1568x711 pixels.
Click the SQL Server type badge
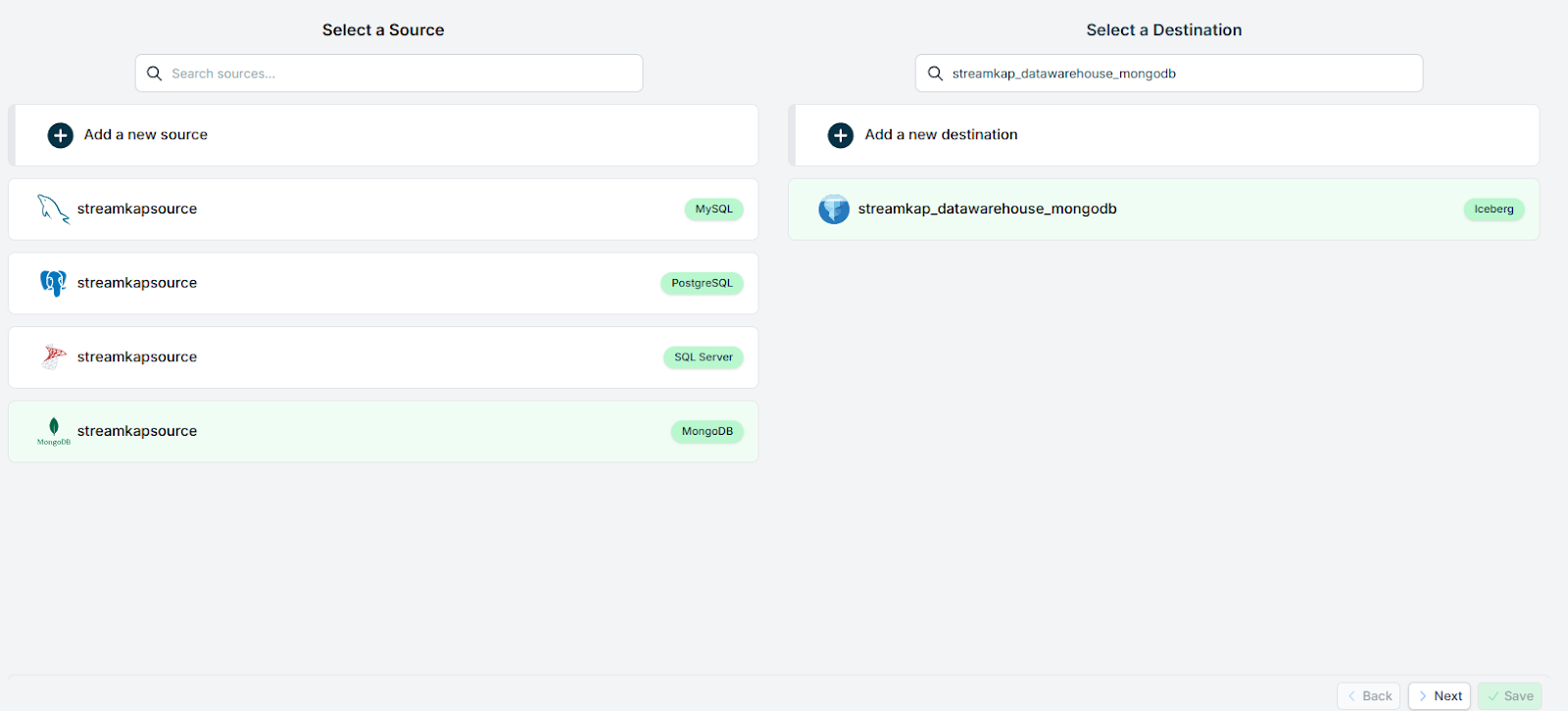click(704, 357)
